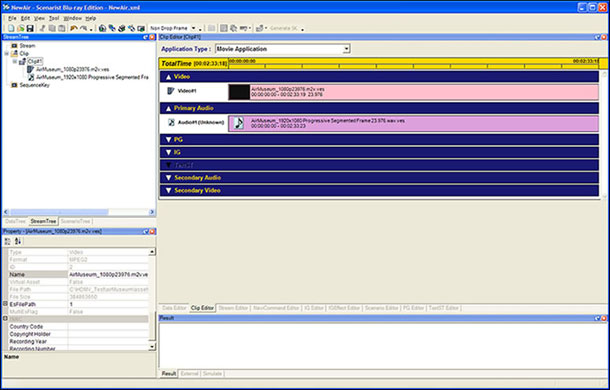Open the View menu
The image size is (610, 390).
39,18
